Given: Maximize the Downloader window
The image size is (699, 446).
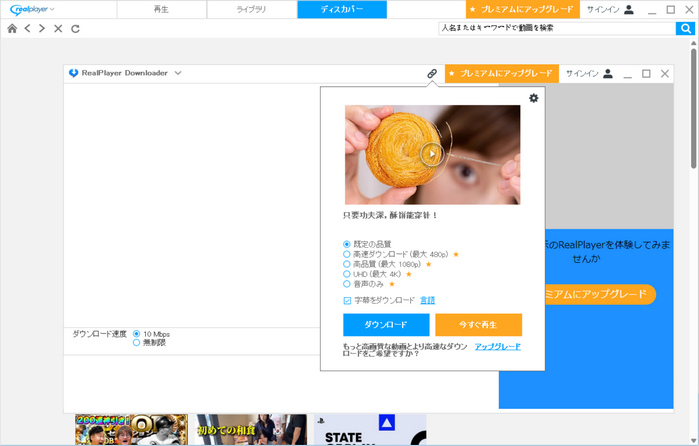Looking at the screenshot, I should pyautogui.click(x=646, y=74).
